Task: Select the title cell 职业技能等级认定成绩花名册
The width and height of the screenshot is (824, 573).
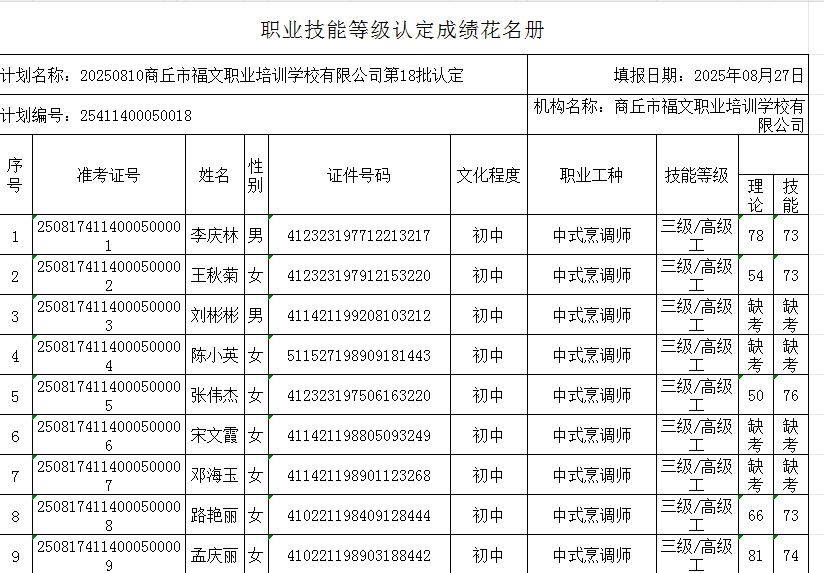Action: (403, 30)
